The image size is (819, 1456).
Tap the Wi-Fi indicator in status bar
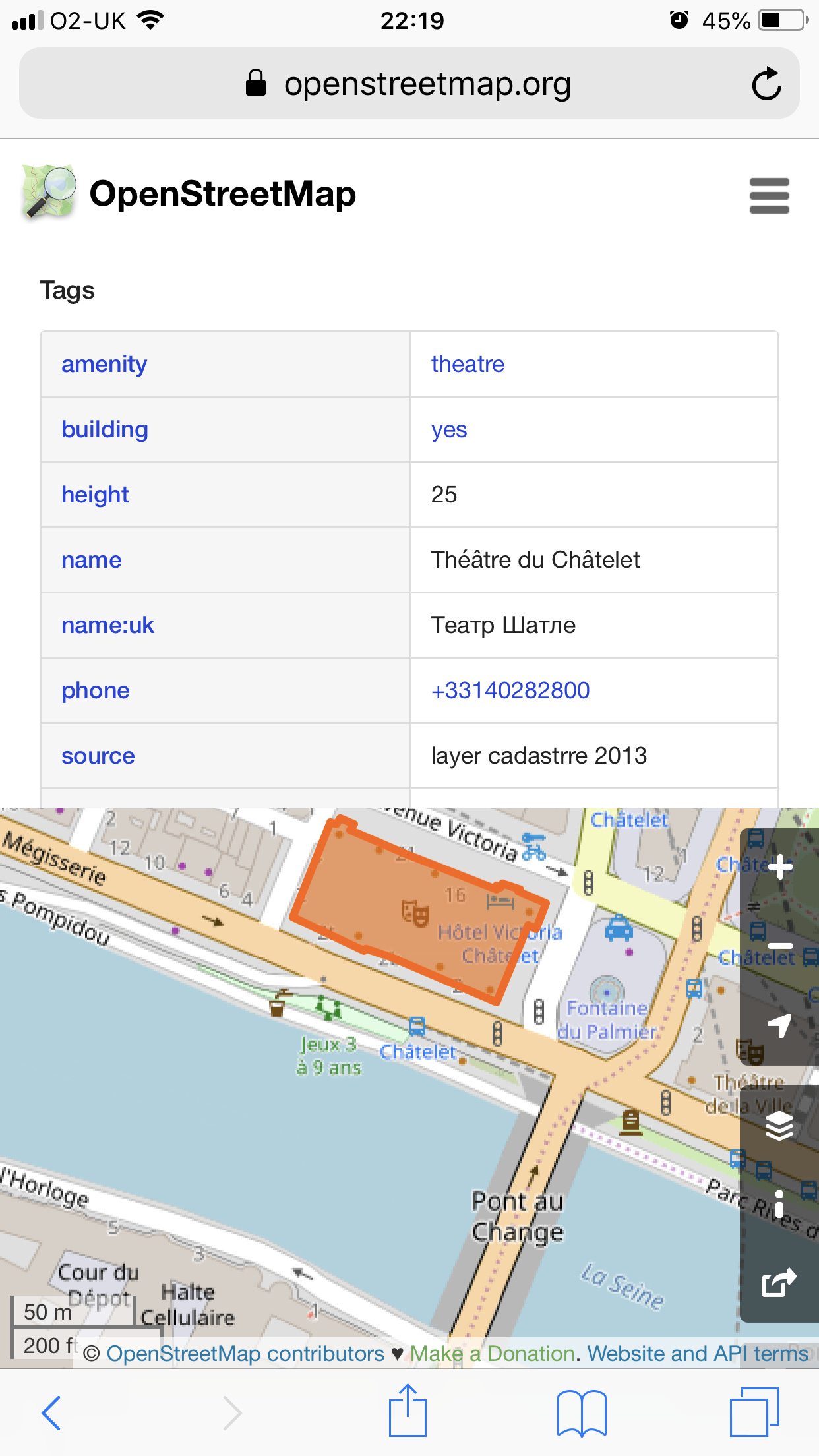(x=151, y=20)
